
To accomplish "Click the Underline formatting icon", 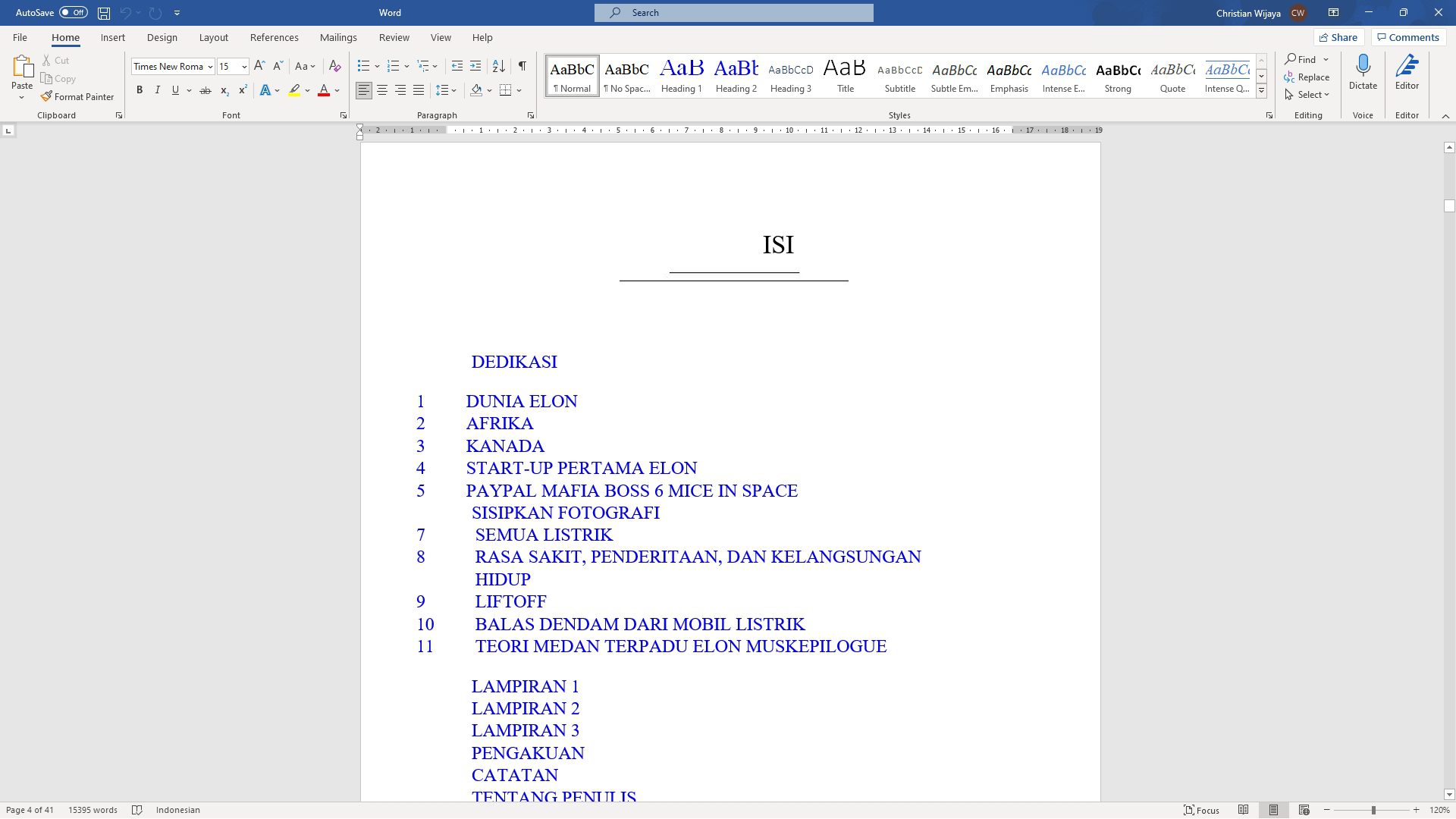I will point(175,90).
